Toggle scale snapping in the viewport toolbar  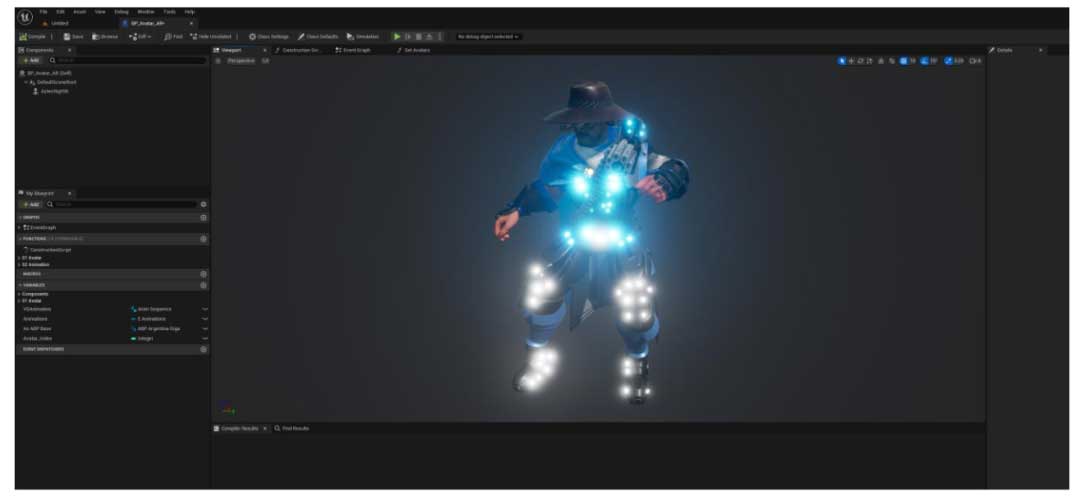(948, 61)
